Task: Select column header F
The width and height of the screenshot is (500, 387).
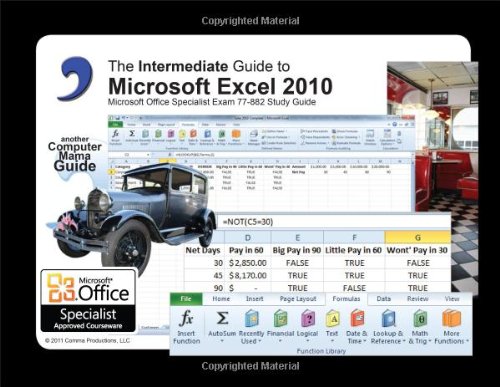Action: coord(354,238)
